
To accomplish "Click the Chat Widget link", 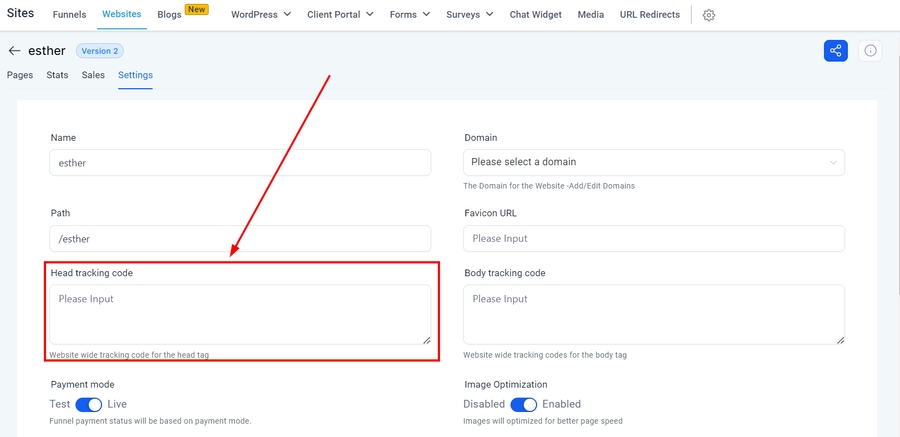I will (535, 15).
